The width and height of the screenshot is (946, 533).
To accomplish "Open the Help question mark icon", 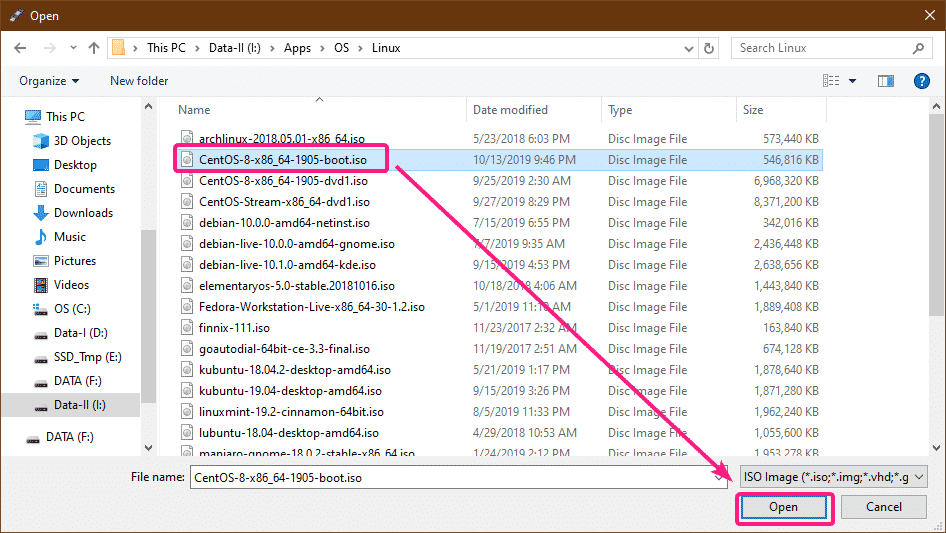I will (x=922, y=81).
